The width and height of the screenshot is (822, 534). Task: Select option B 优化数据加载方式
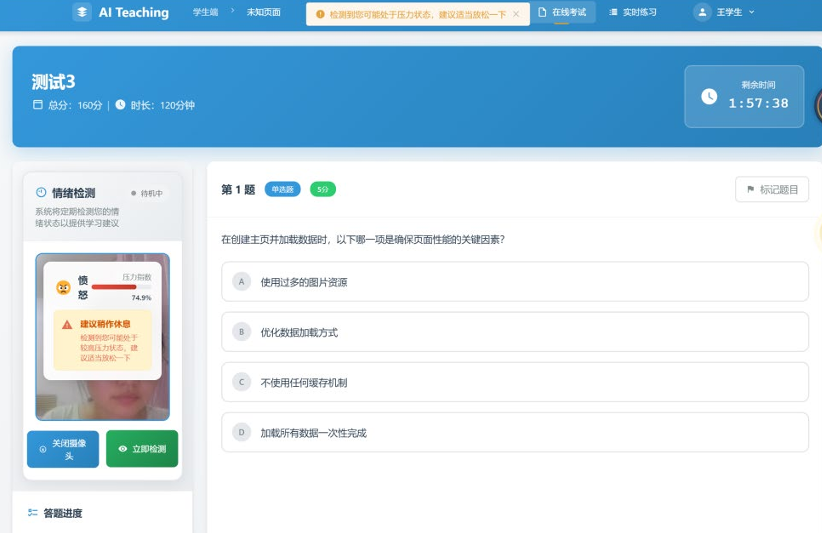514,331
